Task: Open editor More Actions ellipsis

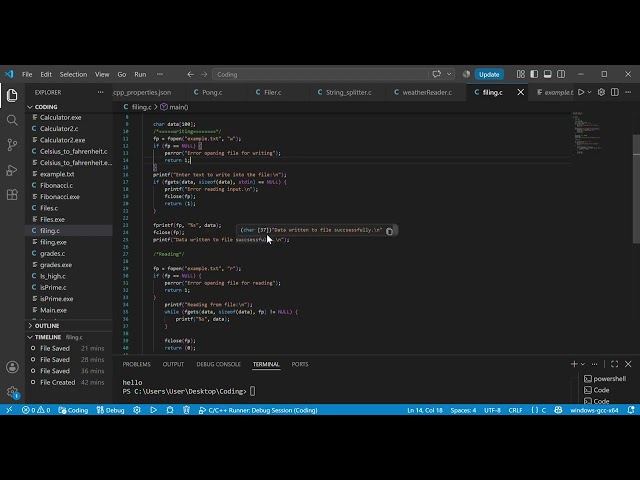Action: point(628,92)
